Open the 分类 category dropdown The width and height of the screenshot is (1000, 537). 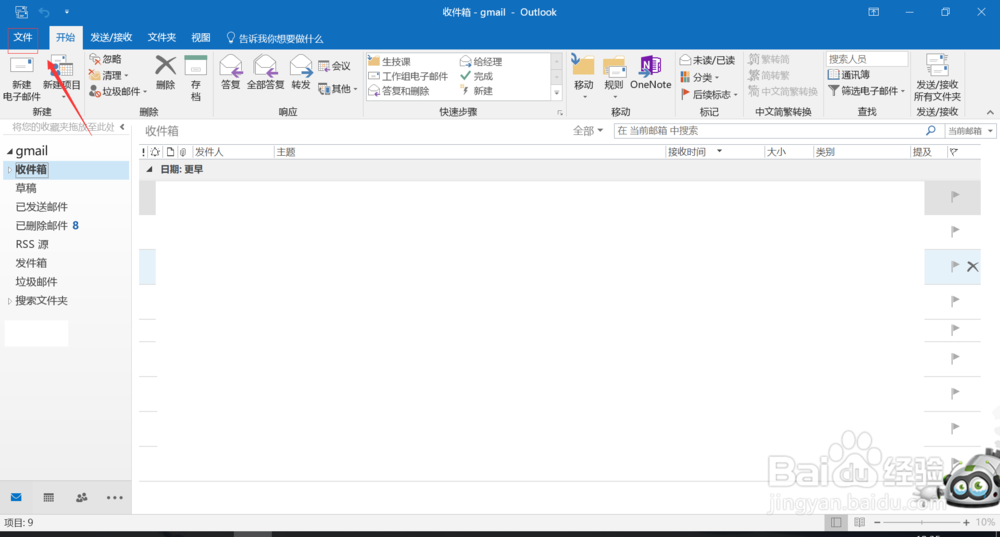coord(700,77)
